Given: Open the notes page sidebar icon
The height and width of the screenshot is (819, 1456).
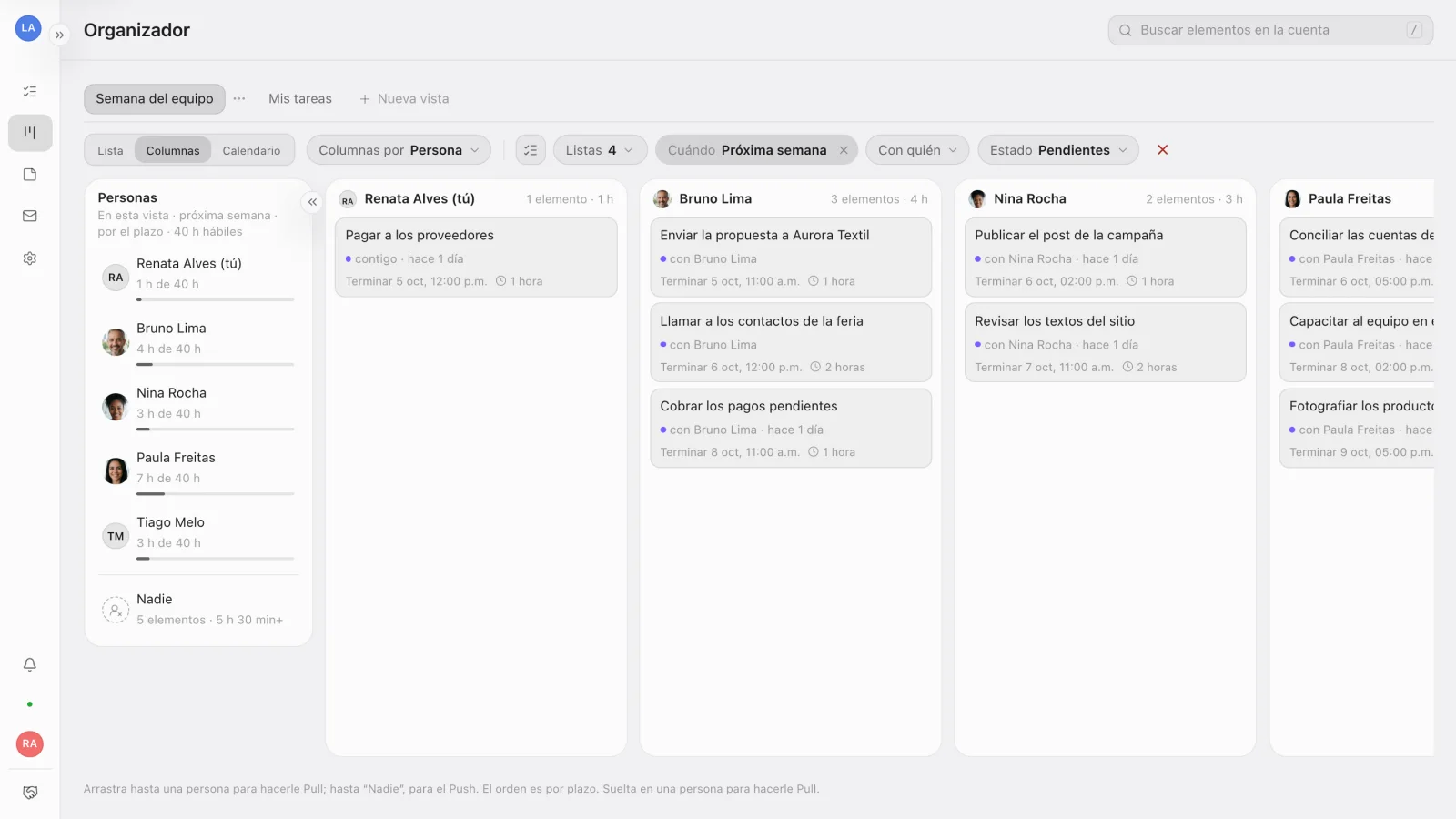Looking at the screenshot, I should point(30,175).
